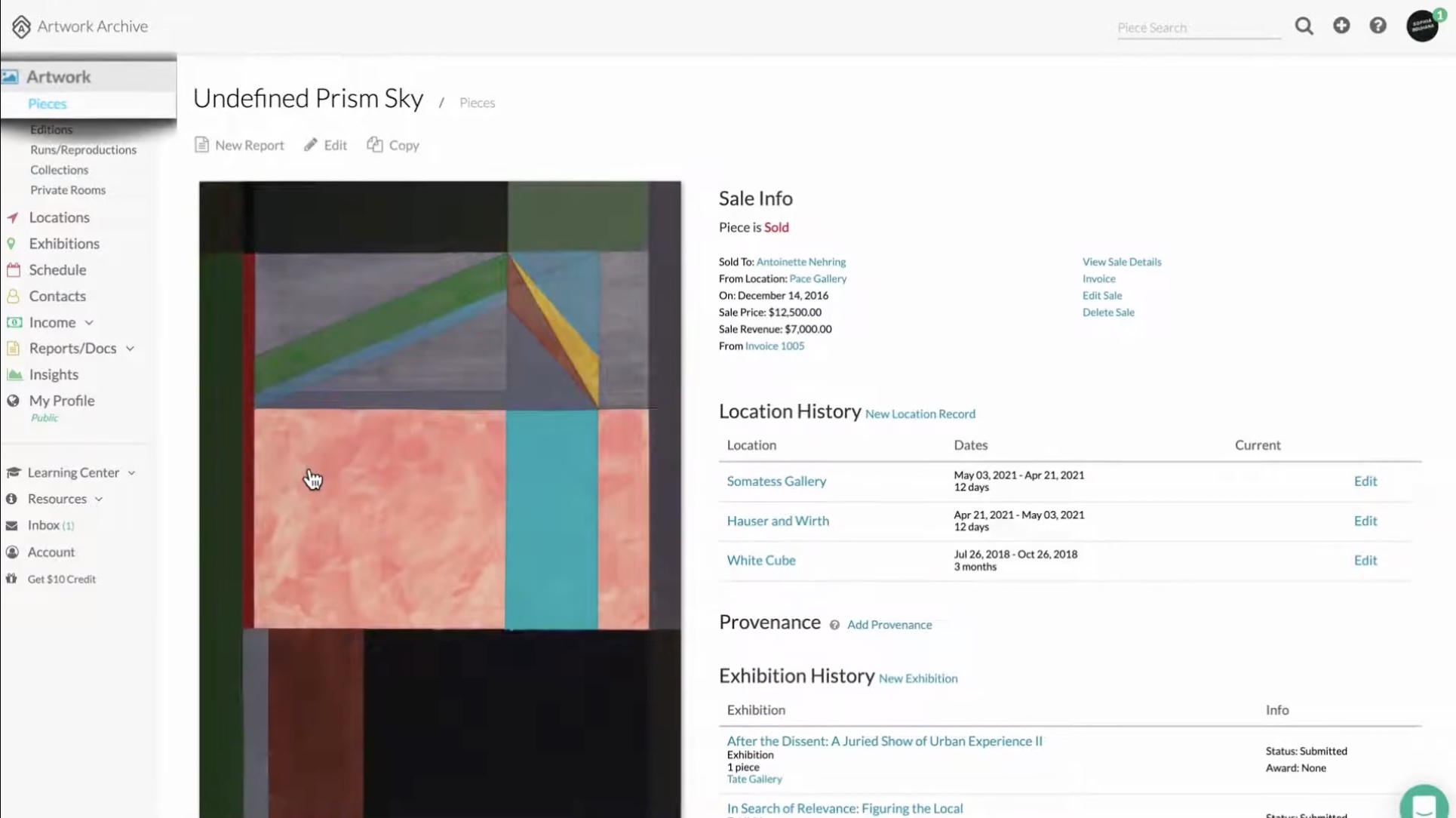The height and width of the screenshot is (818, 1456).
Task: Open Runs/Reproductions in the sidebar
Action: pos(83,149)
